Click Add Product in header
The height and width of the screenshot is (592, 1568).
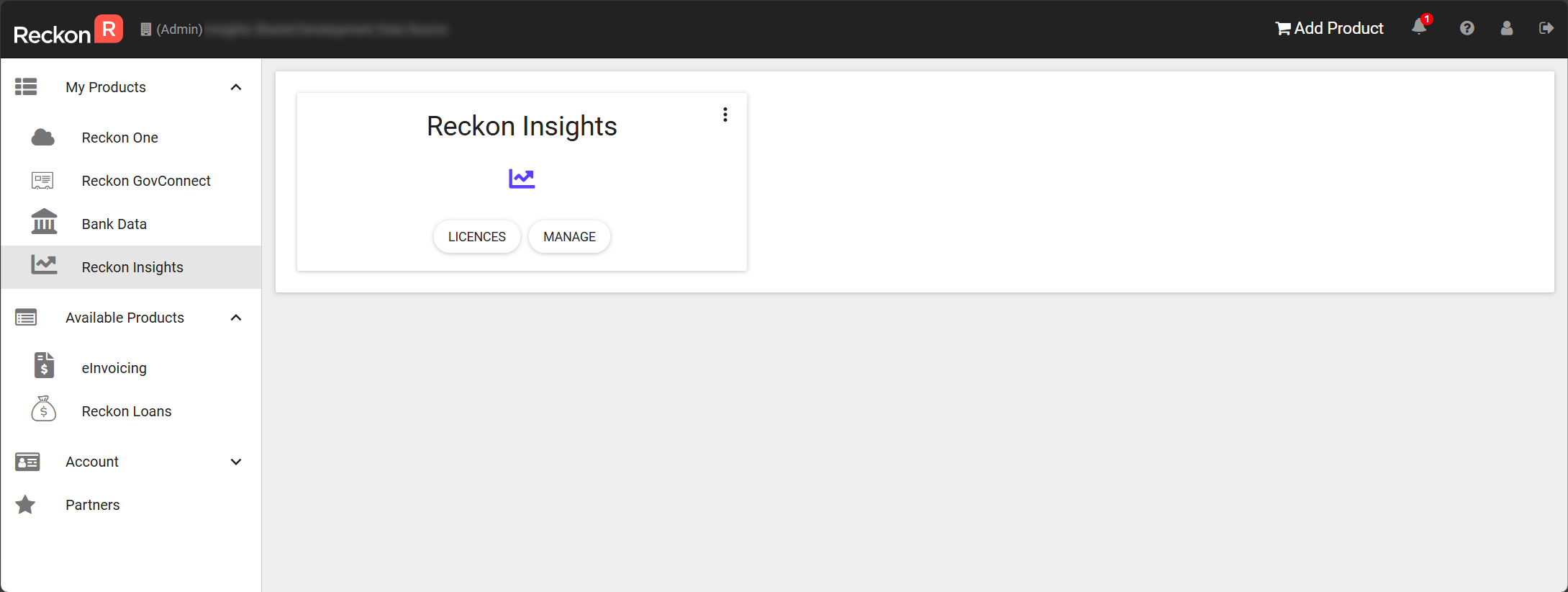pyautogui.click(x=1330, y=28)
